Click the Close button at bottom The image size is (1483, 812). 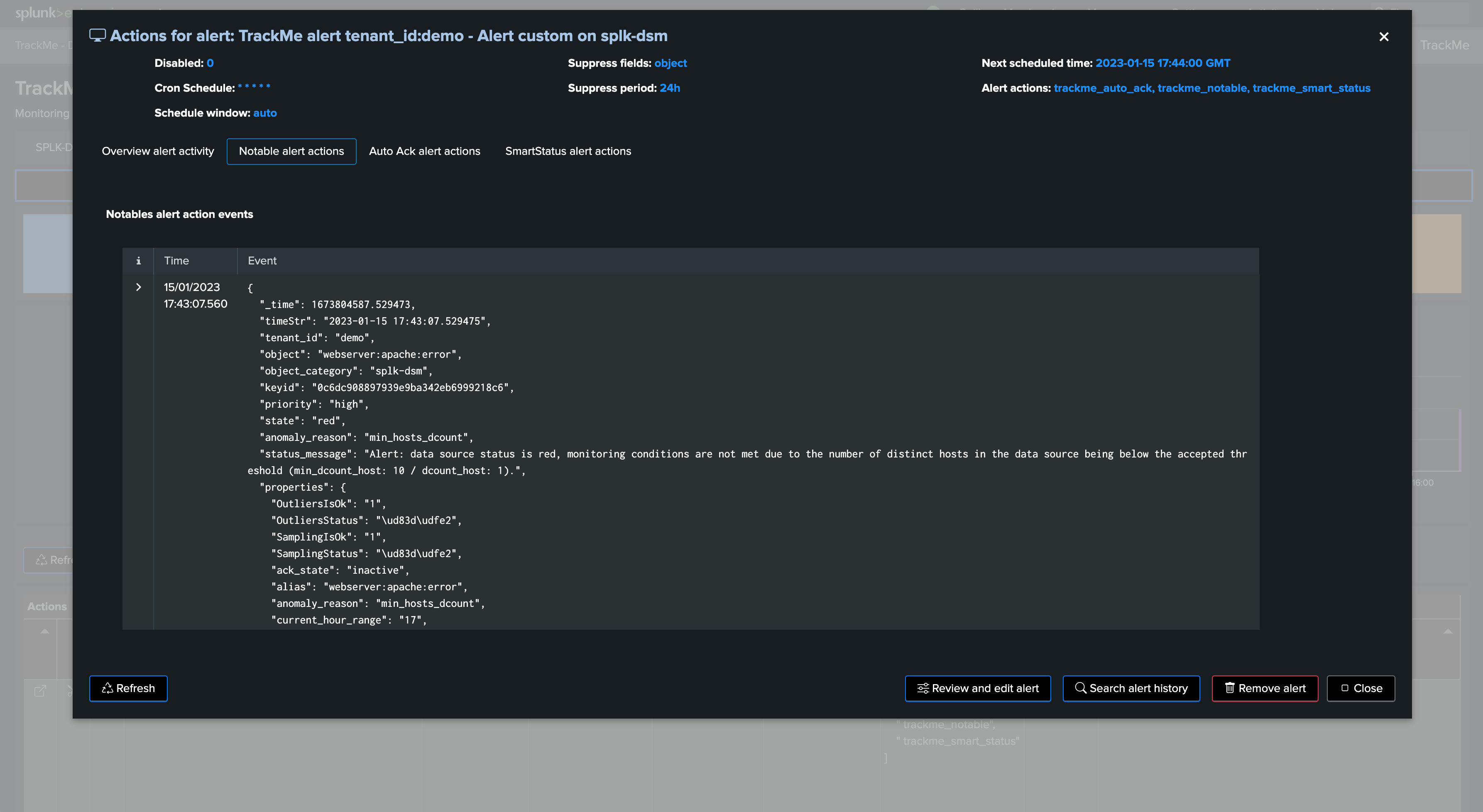click(x=1361, y=688)
